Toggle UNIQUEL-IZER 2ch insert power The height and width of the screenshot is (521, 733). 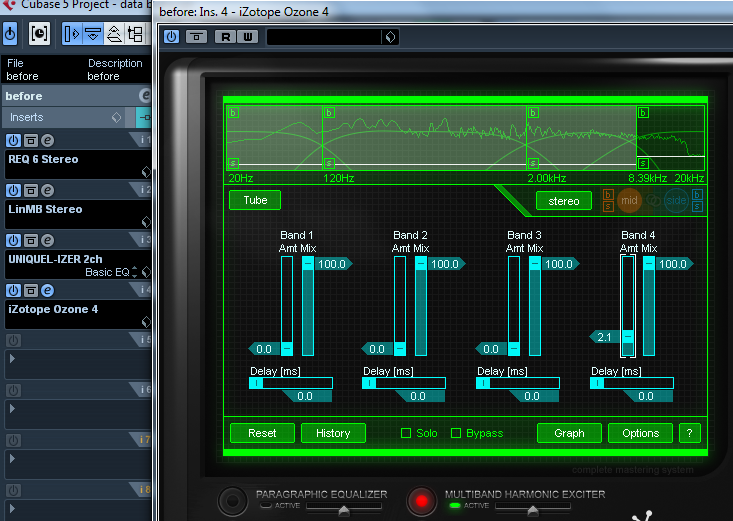click(13, 240)
